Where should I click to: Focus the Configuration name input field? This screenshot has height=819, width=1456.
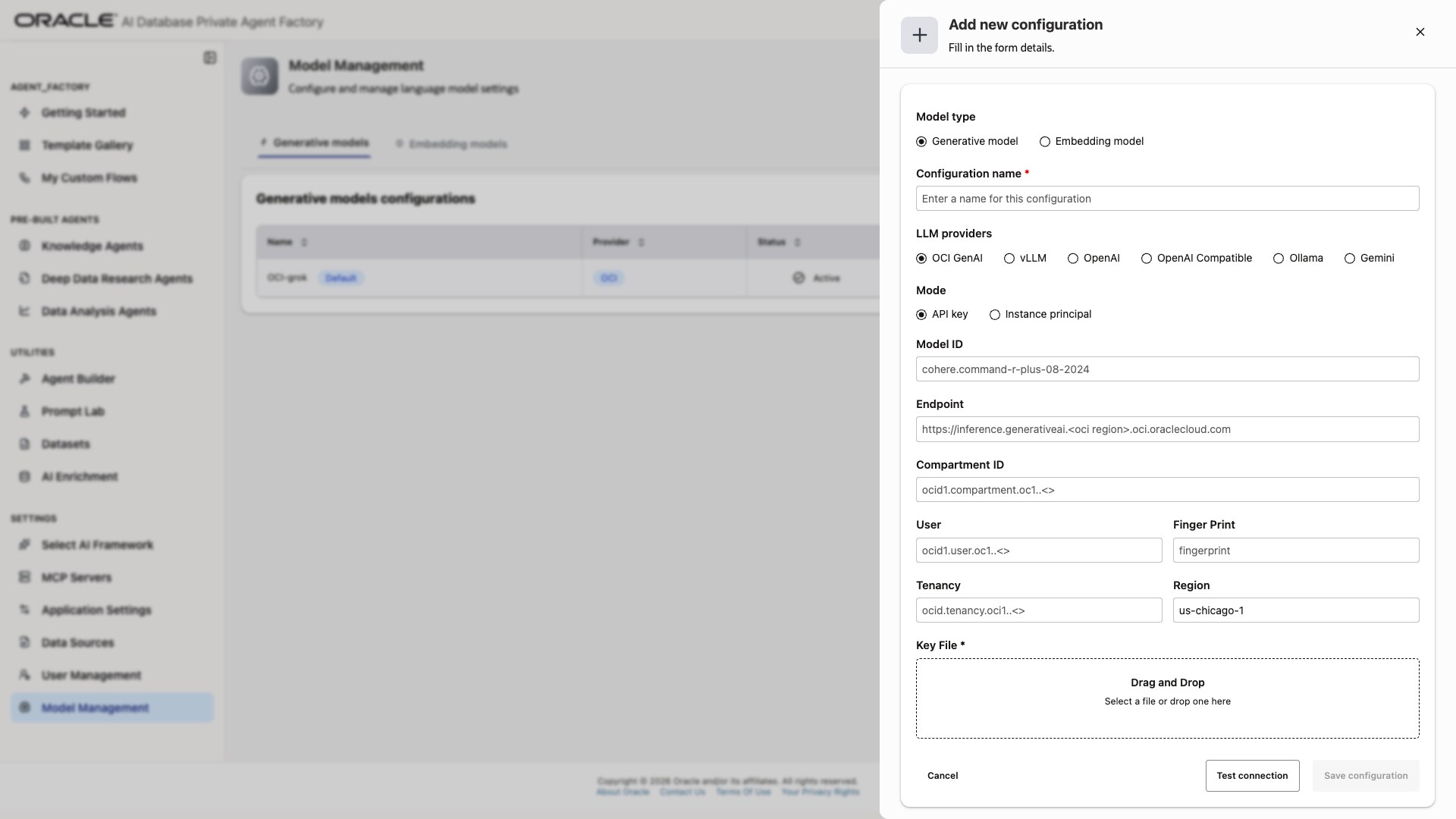1167,199
